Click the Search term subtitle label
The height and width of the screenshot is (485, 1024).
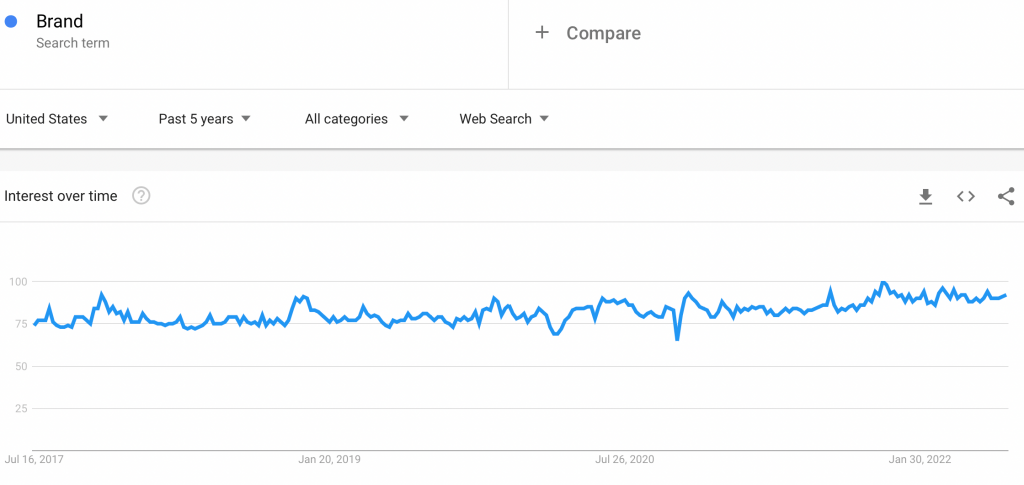[72, 43]
